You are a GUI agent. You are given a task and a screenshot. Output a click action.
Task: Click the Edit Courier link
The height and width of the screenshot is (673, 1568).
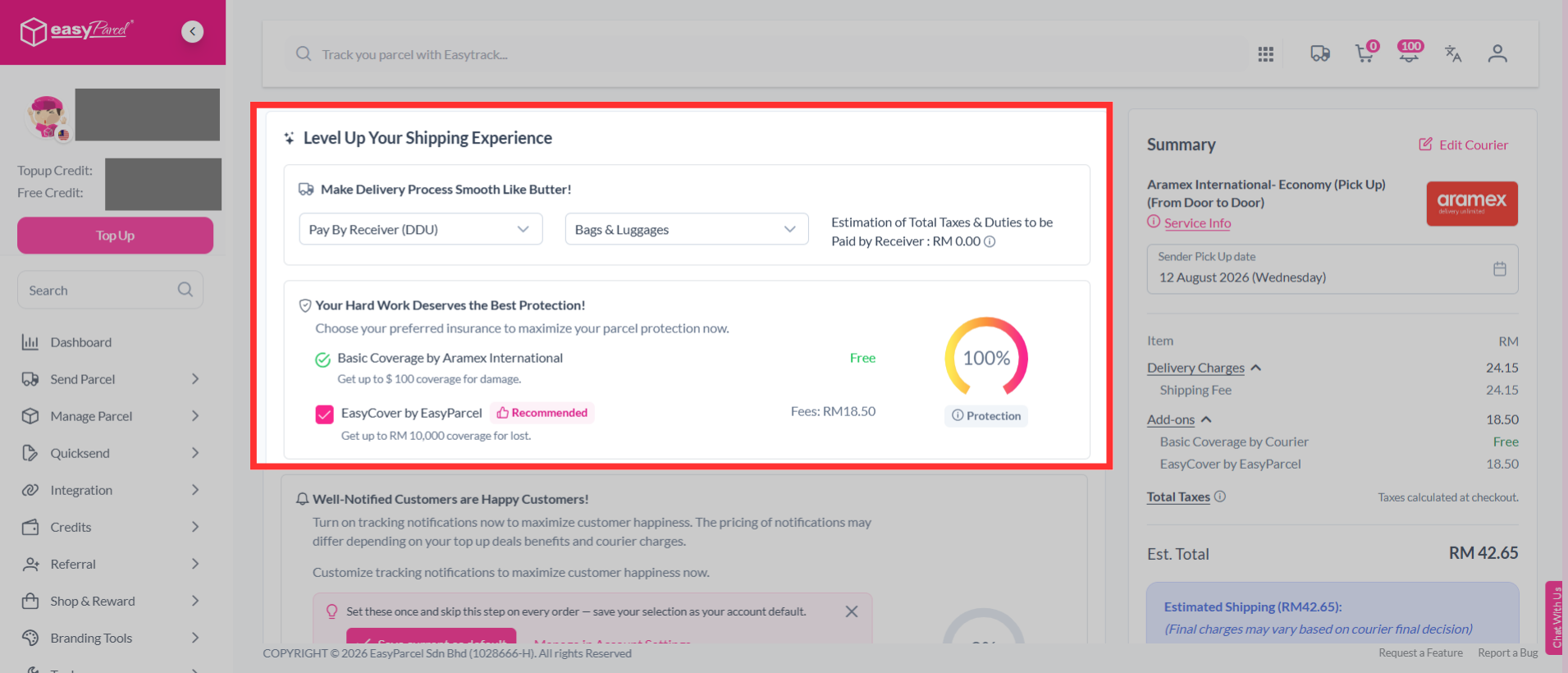[1473, 144]
